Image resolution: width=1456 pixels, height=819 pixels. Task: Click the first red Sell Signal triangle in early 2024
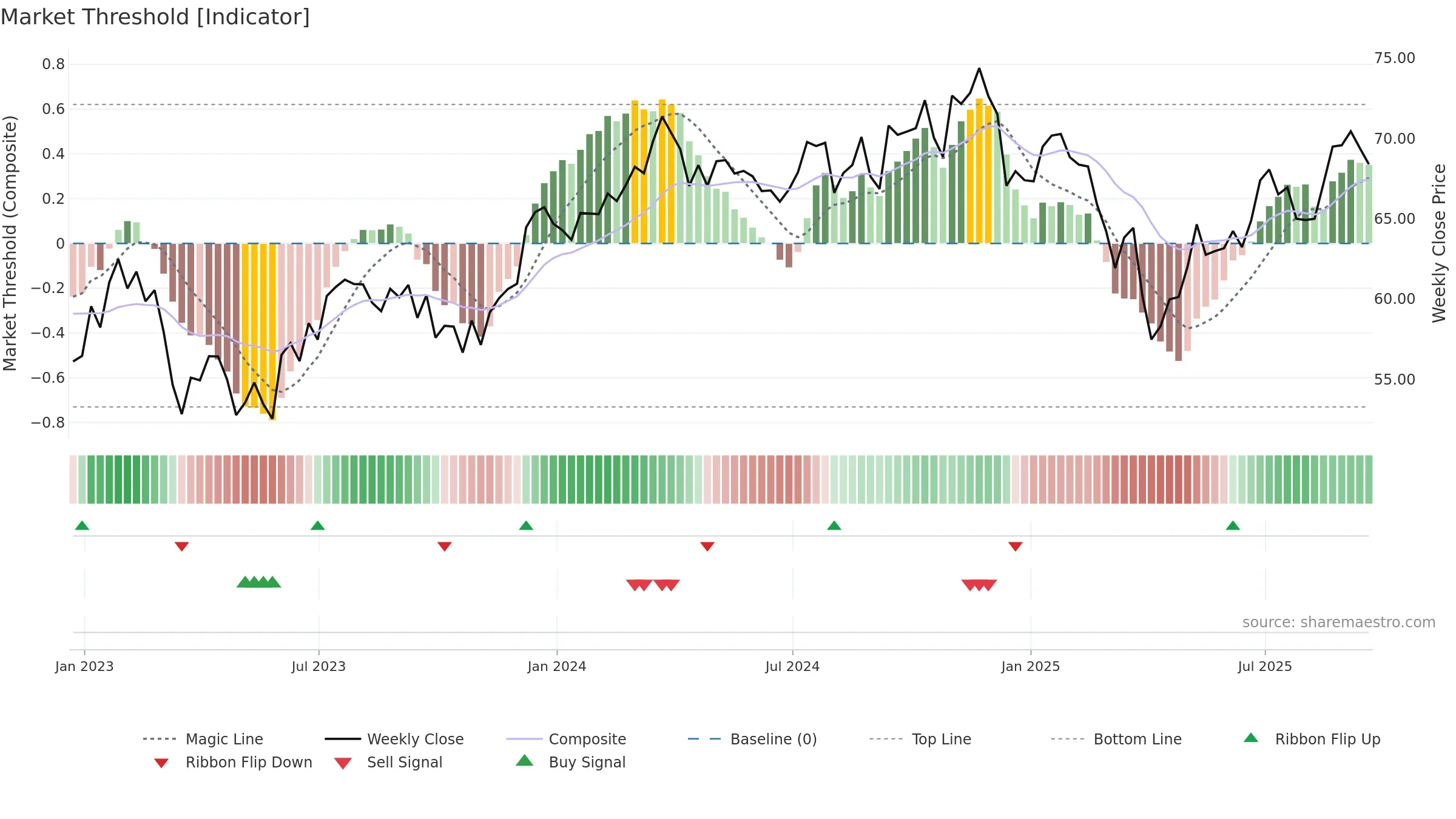(635, 585)
